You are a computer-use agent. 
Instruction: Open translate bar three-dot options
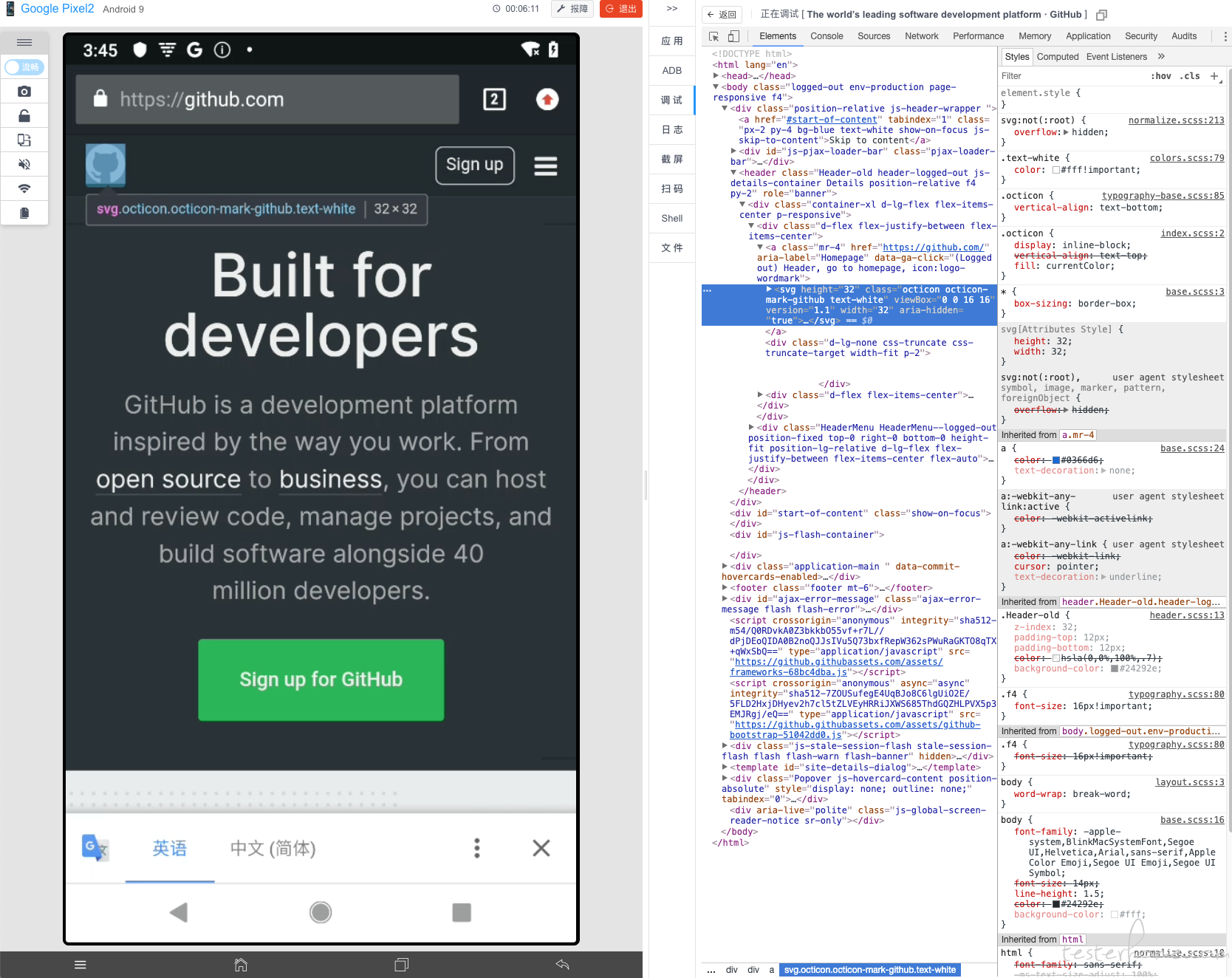(477, 848)
